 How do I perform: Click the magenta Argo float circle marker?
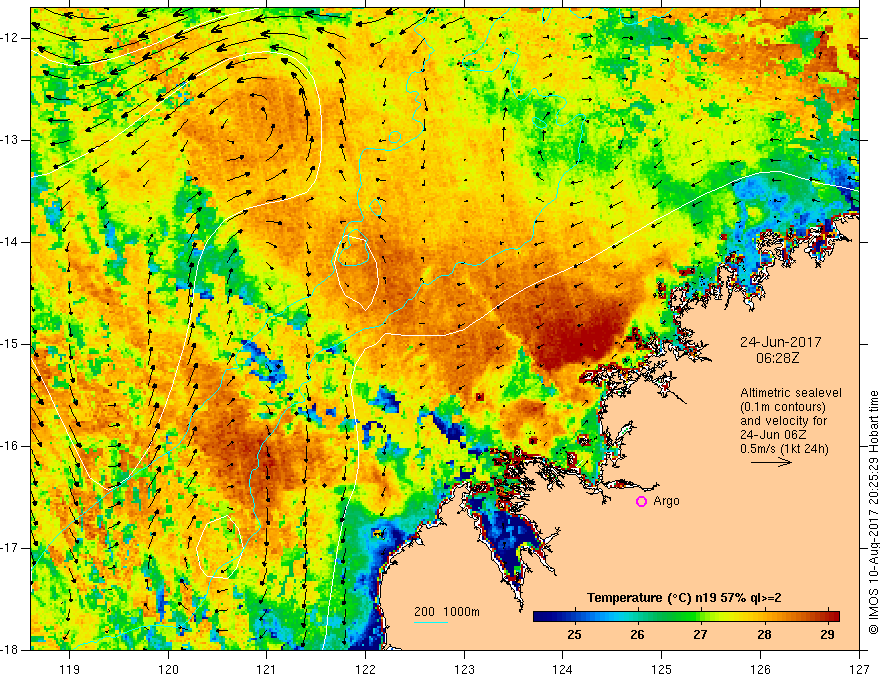(641, 502)
